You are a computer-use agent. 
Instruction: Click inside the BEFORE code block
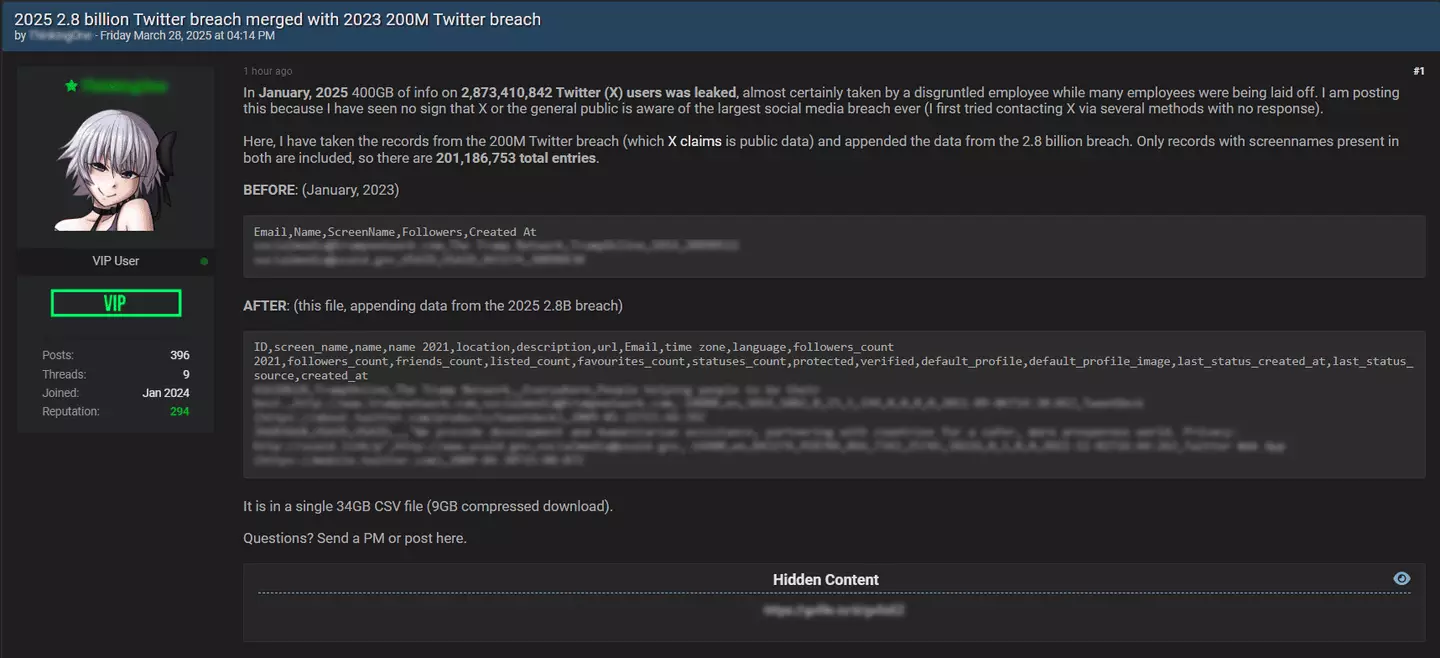pyautogui.click(x=833, y=246)
